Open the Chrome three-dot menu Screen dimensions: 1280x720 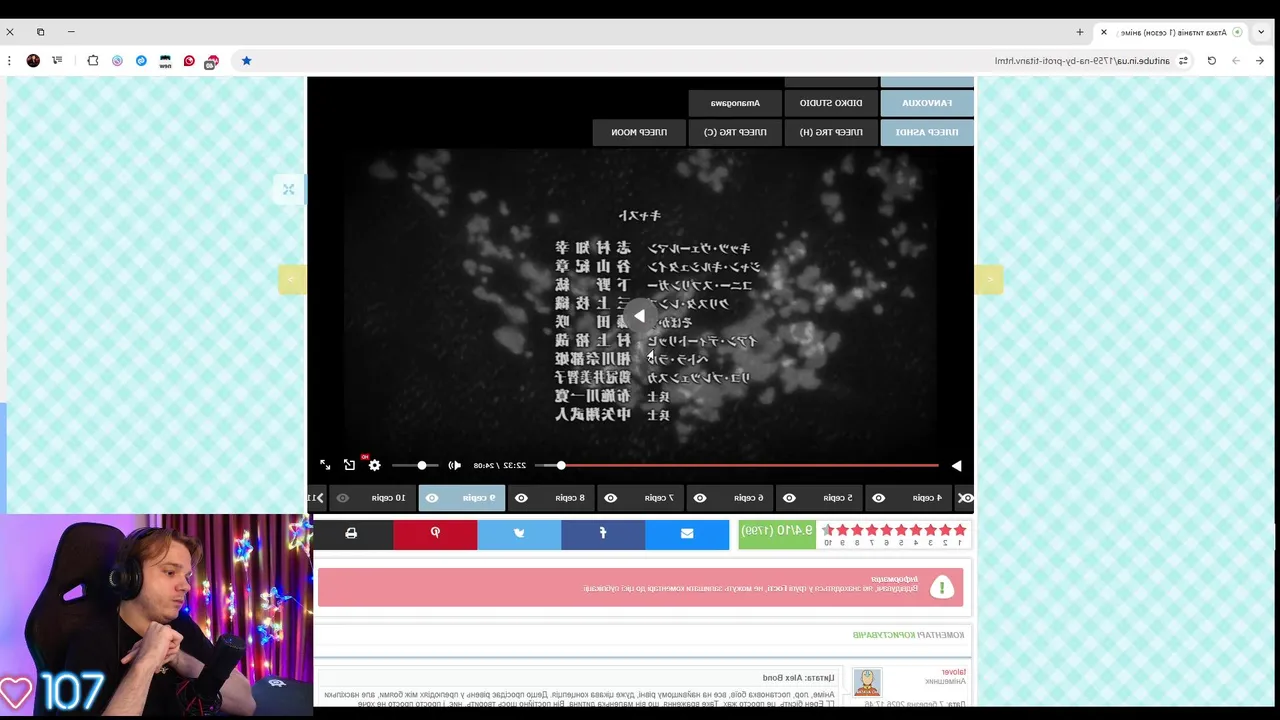tap(9, 61)
